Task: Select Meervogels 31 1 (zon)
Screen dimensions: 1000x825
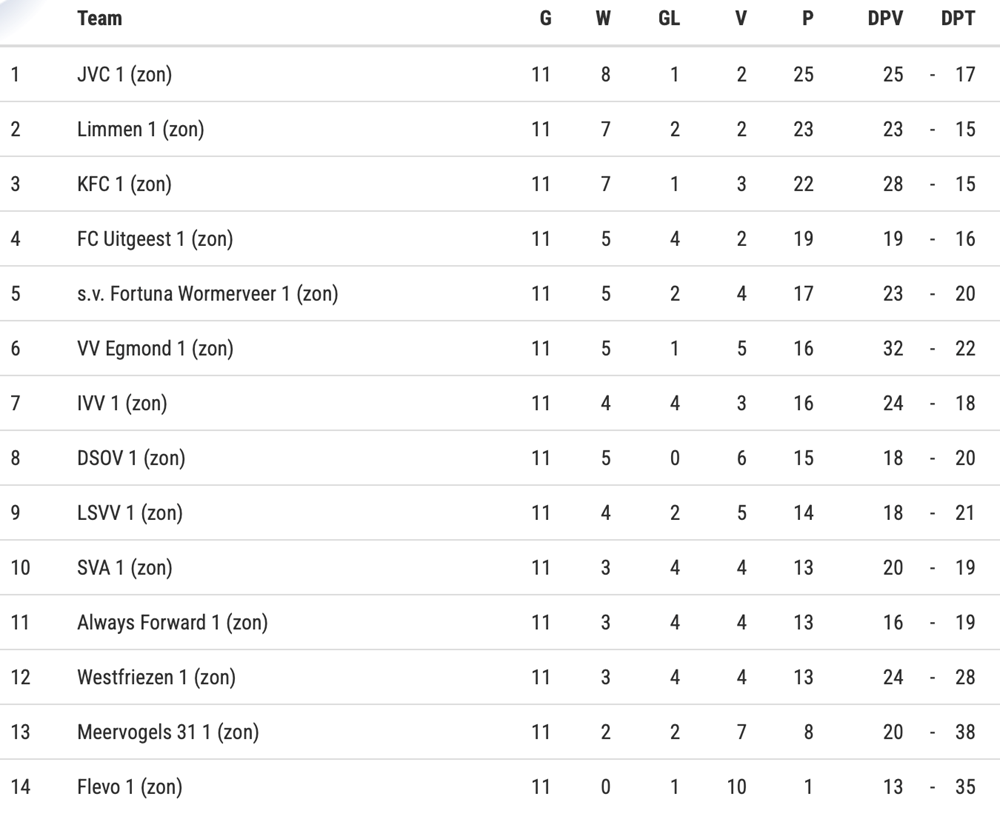Action: click(168, 733)
